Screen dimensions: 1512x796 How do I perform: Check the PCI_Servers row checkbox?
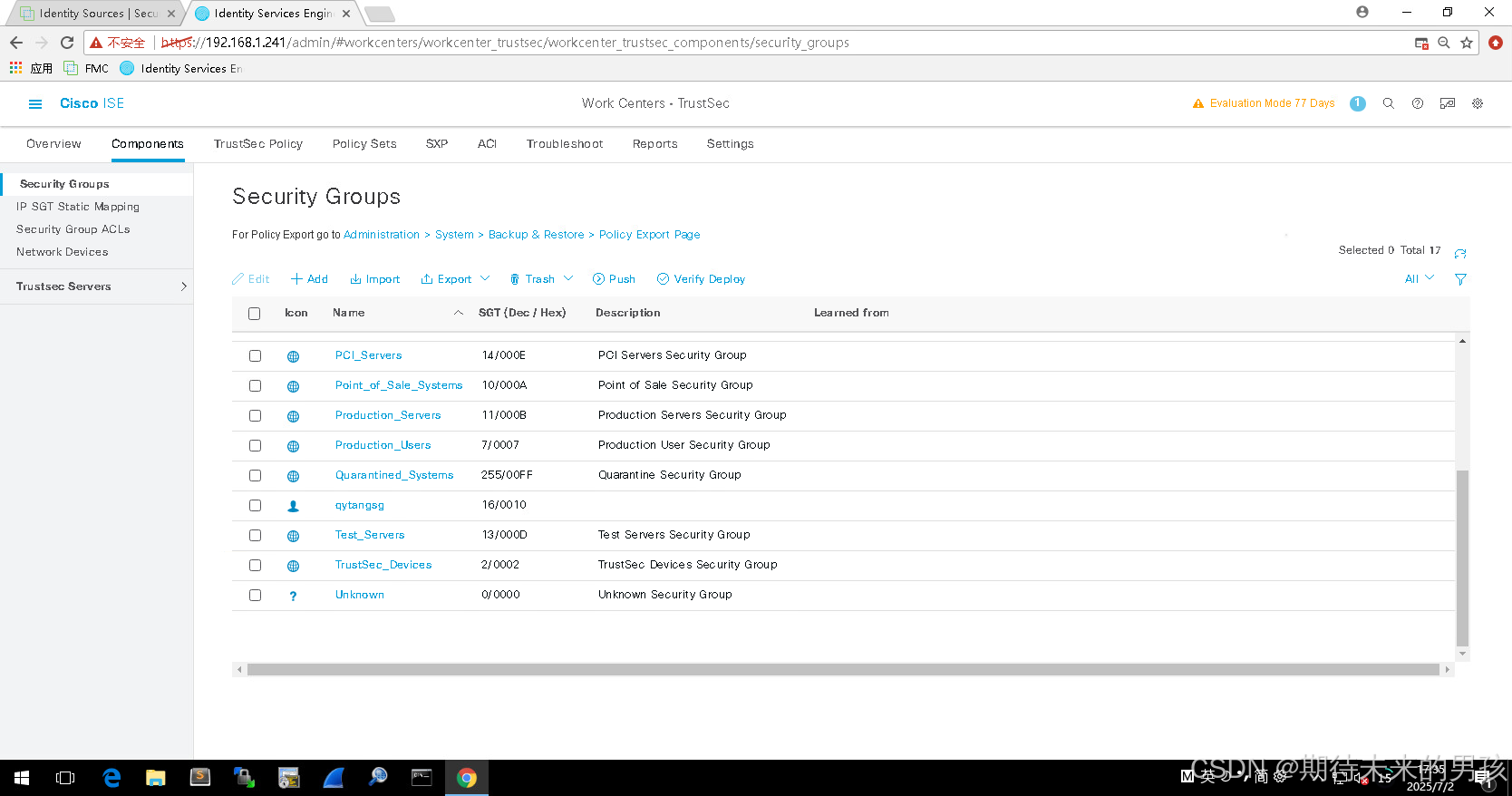255,356
